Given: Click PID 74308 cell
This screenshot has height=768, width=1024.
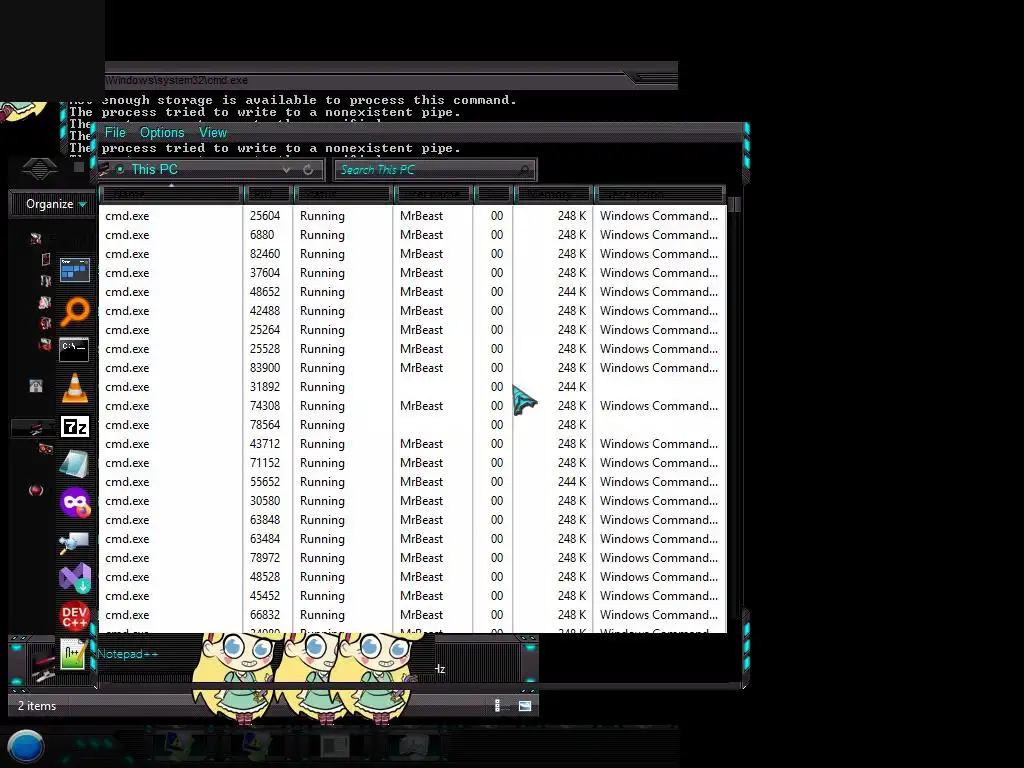Looking at the screenshot, I should click(x=264, y=406).
